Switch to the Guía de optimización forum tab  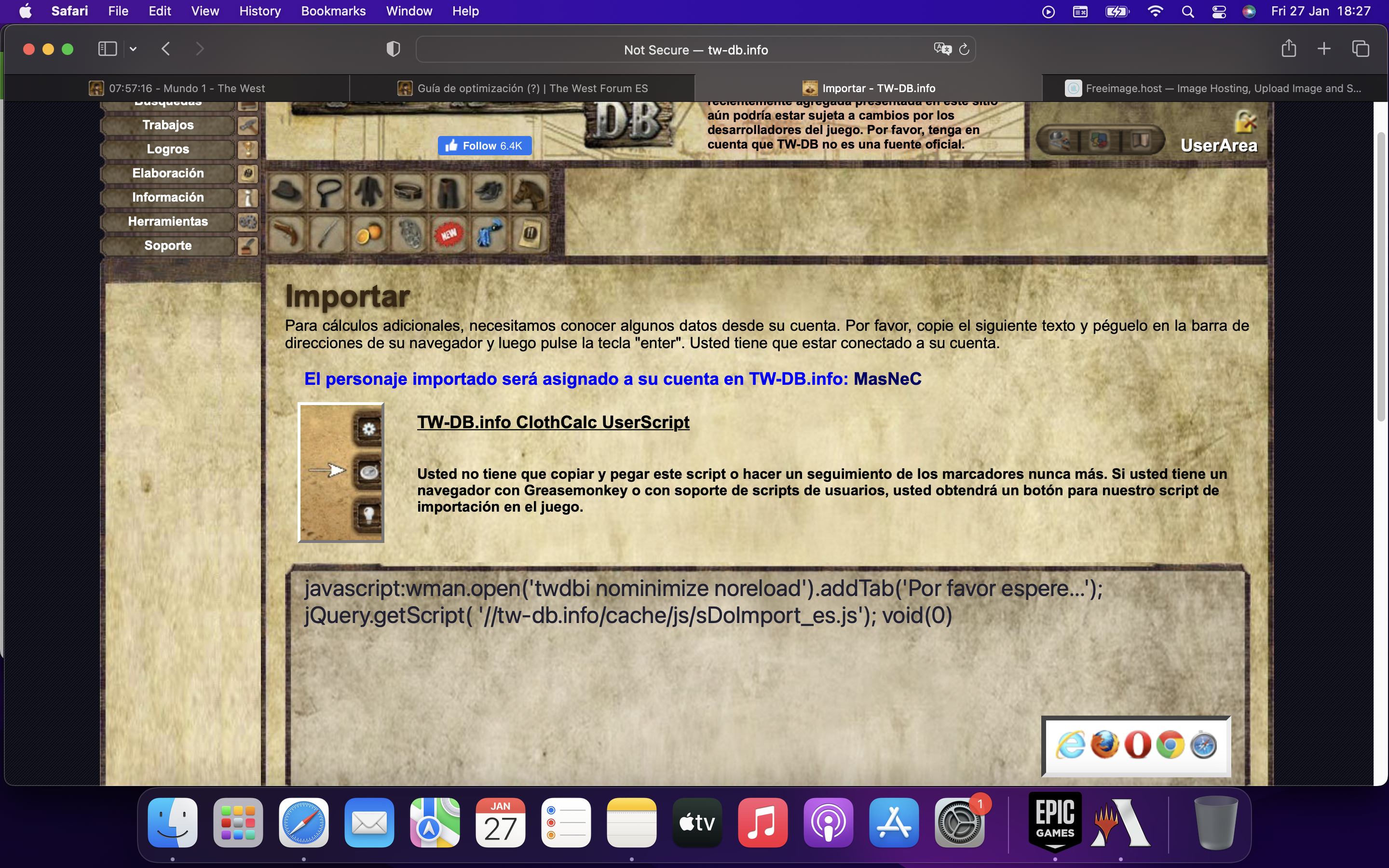click(522, 88)
